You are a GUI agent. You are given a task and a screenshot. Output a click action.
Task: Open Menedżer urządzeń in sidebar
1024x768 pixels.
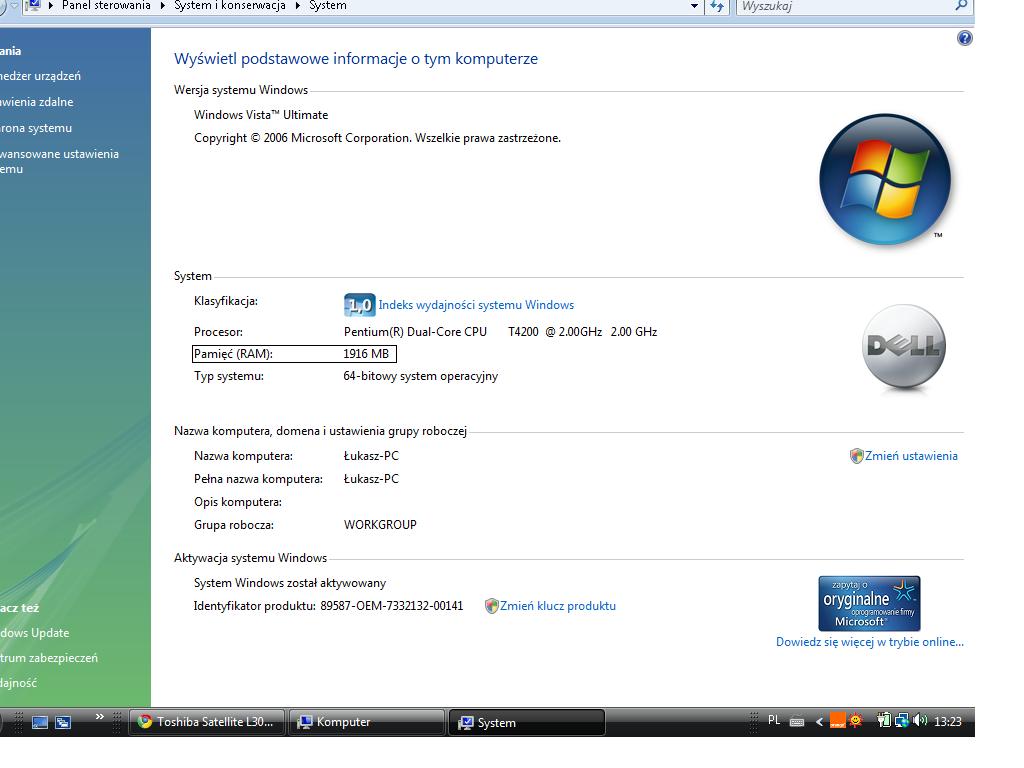point(40,76)
